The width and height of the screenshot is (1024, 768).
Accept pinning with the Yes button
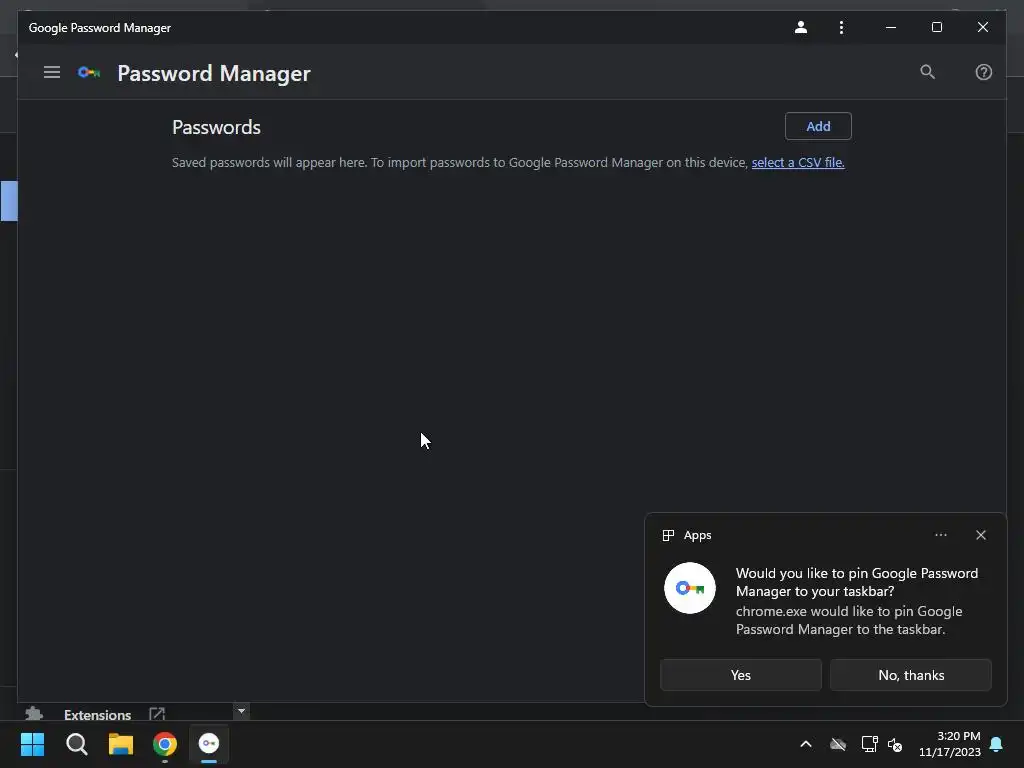click(741, 675)
